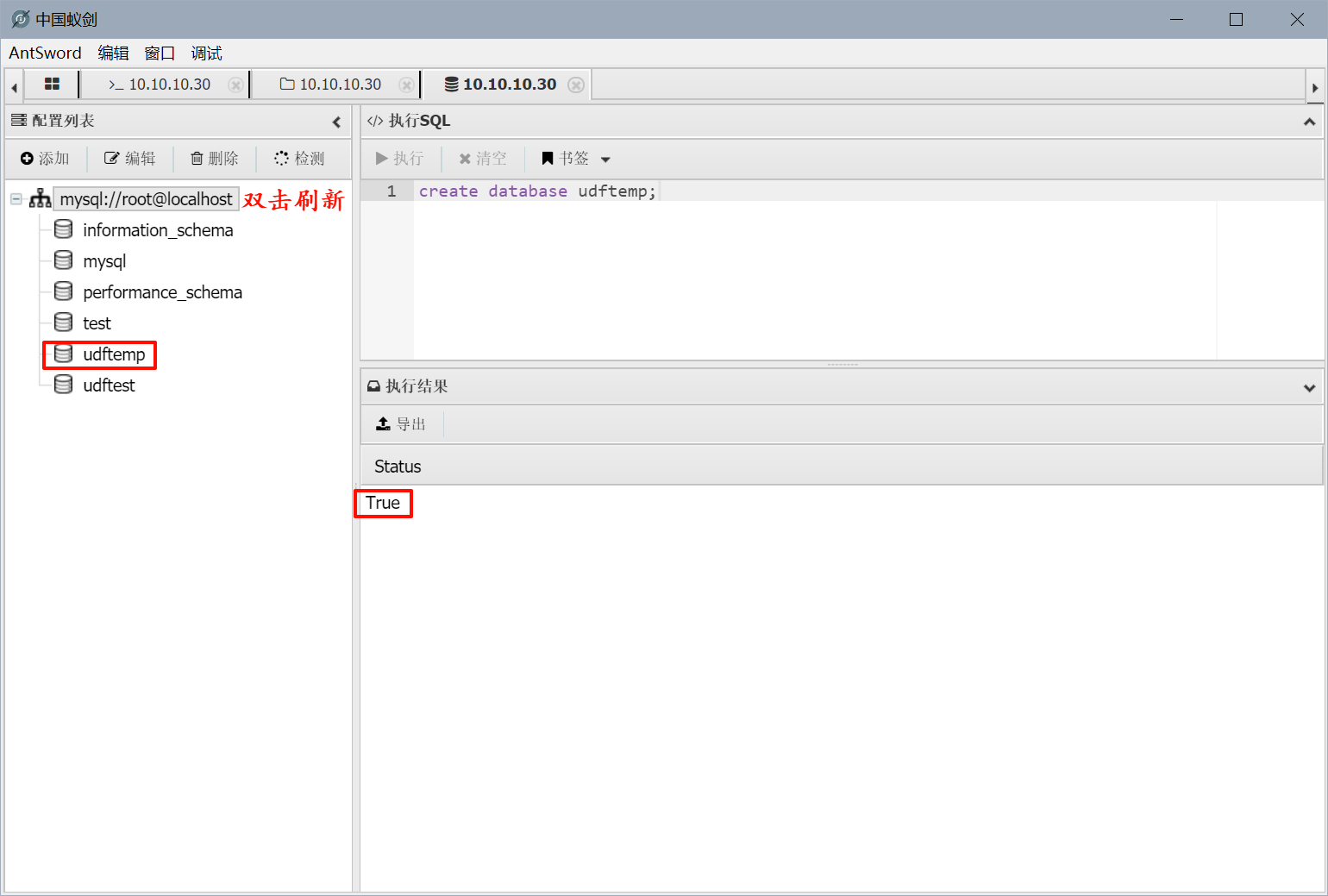The image size is (1328, 896).
Task: Export results with 导出 button
Action: pyautogui.click(x=402, y=424)
